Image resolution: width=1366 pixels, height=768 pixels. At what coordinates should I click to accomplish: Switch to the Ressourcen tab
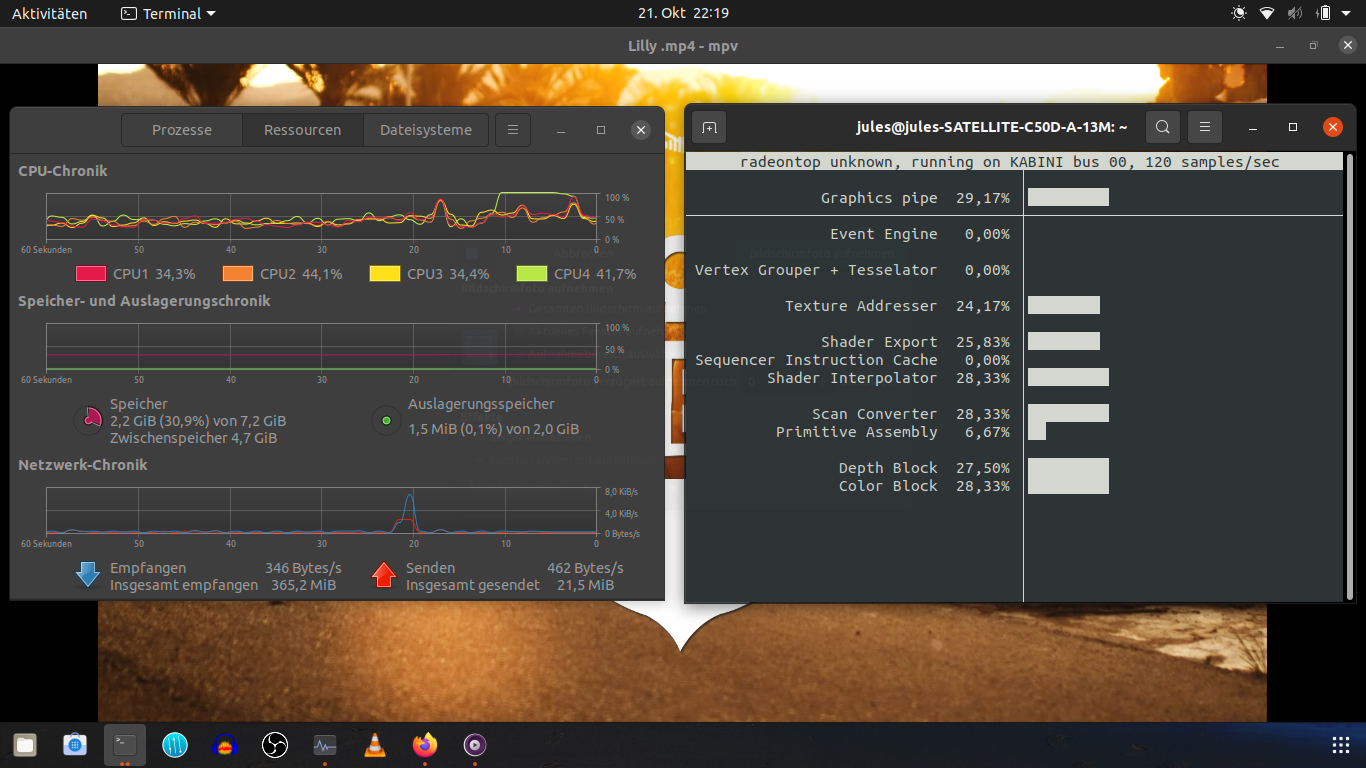302,130
